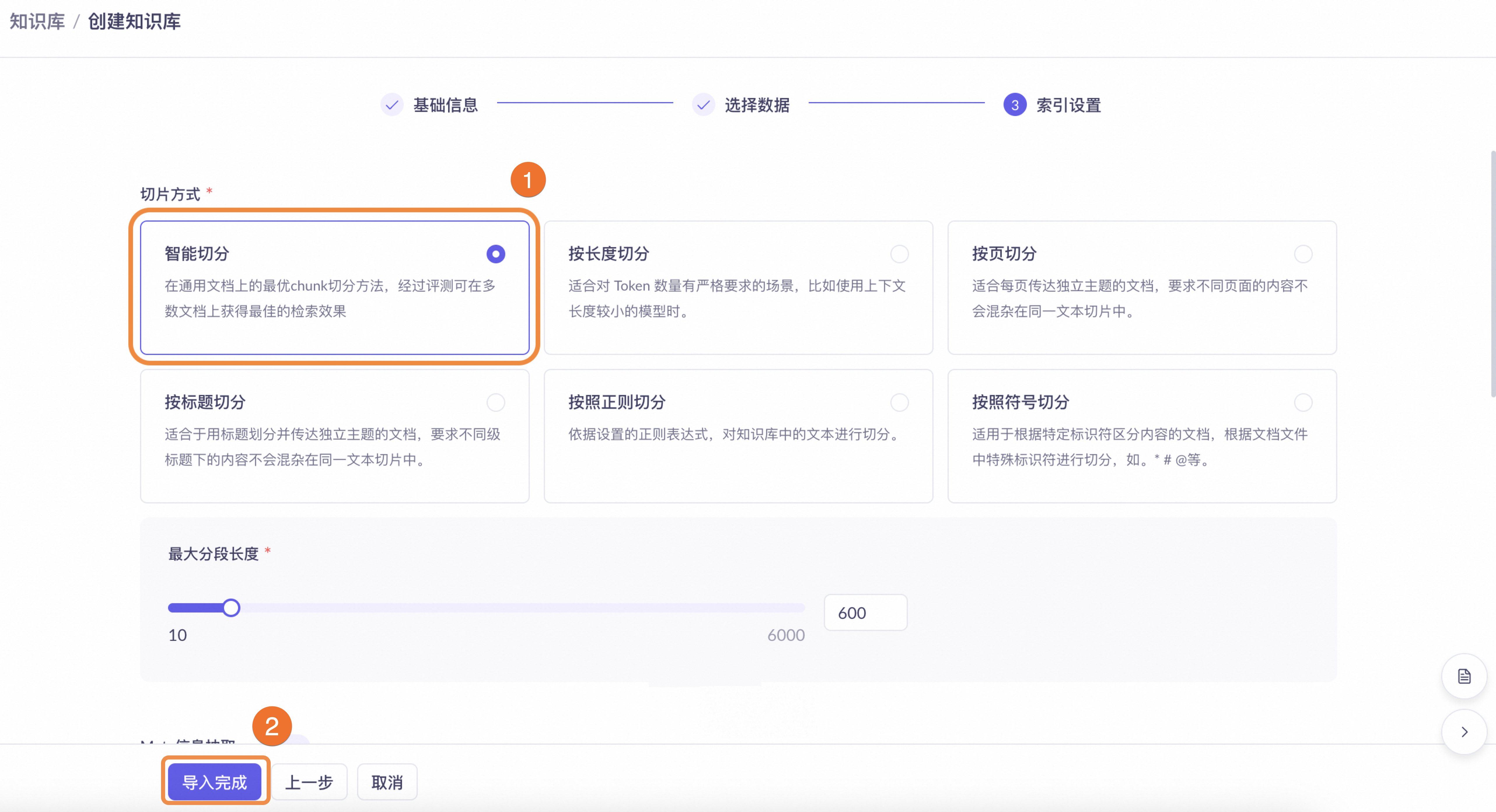Go back with the 上一步 button
Viewport: 1496px width, 812px height.
[309, 782]
